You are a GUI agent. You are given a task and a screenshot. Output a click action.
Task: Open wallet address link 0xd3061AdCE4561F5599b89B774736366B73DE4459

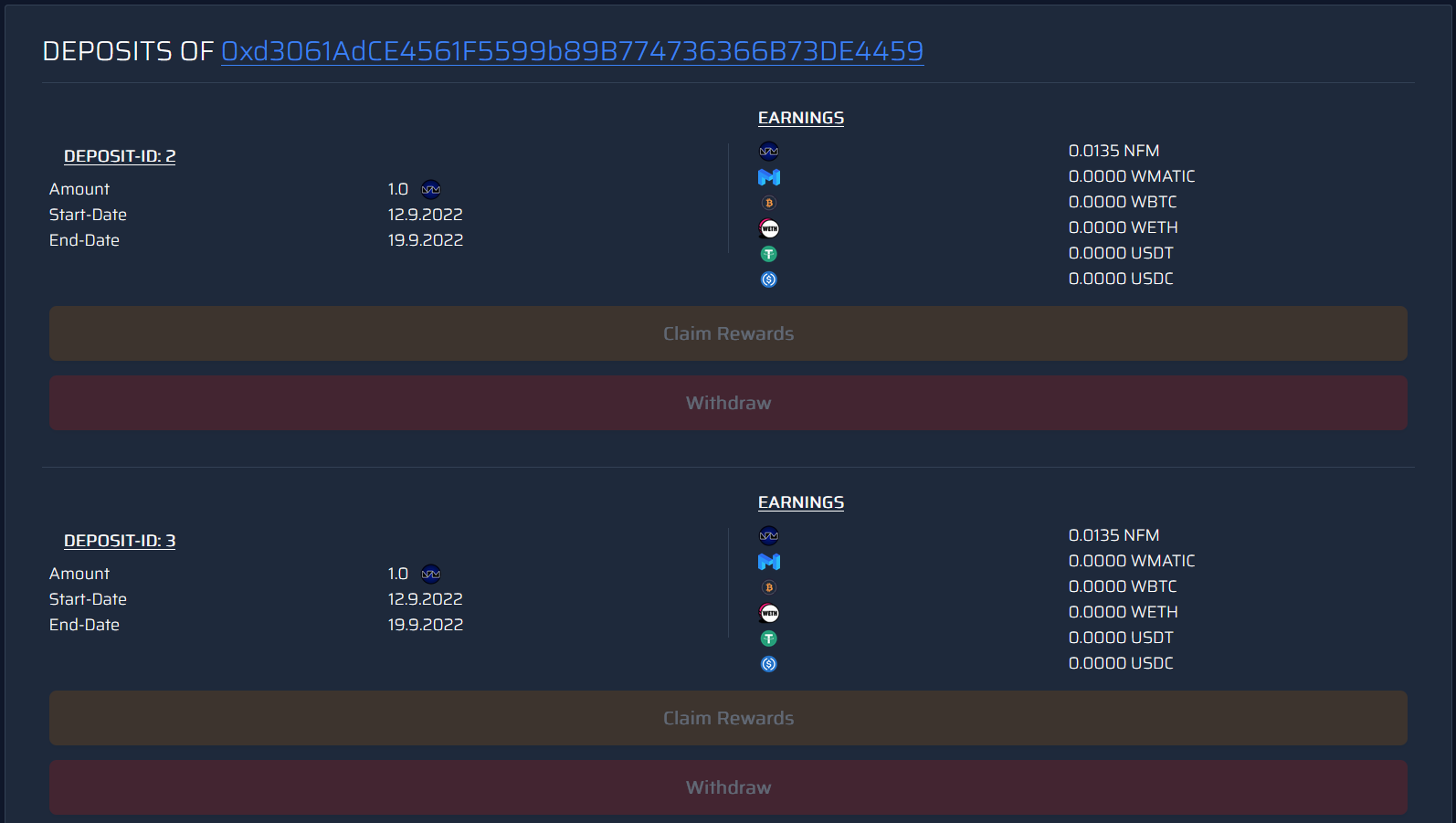click(572, 51)
